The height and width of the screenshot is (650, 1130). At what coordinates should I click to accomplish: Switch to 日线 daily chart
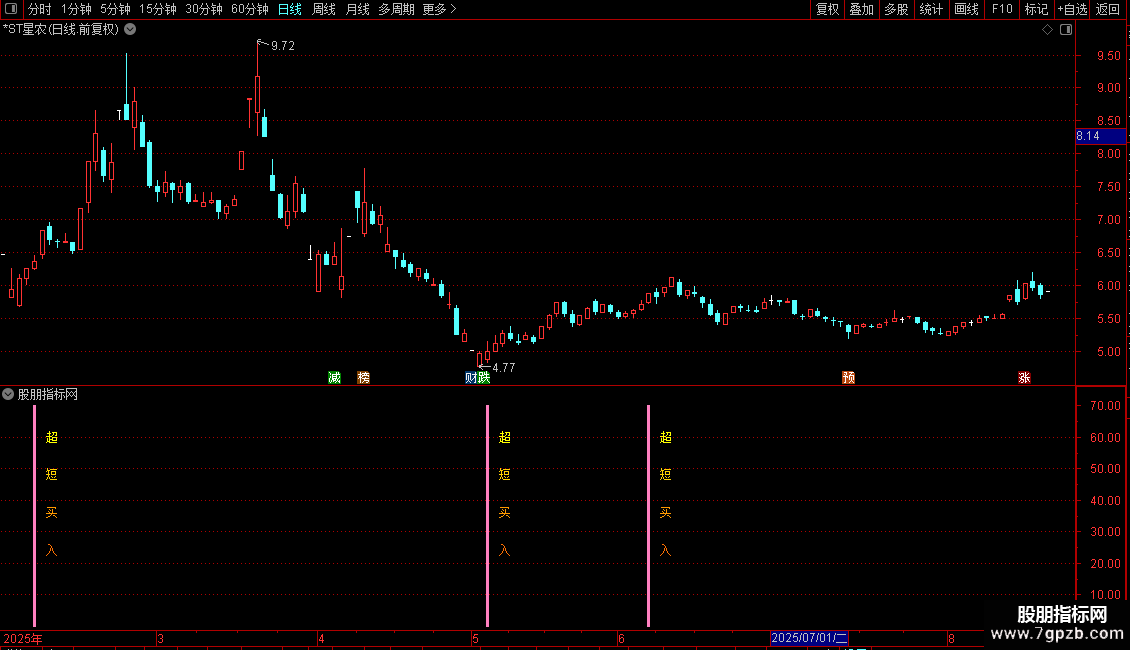290,9
